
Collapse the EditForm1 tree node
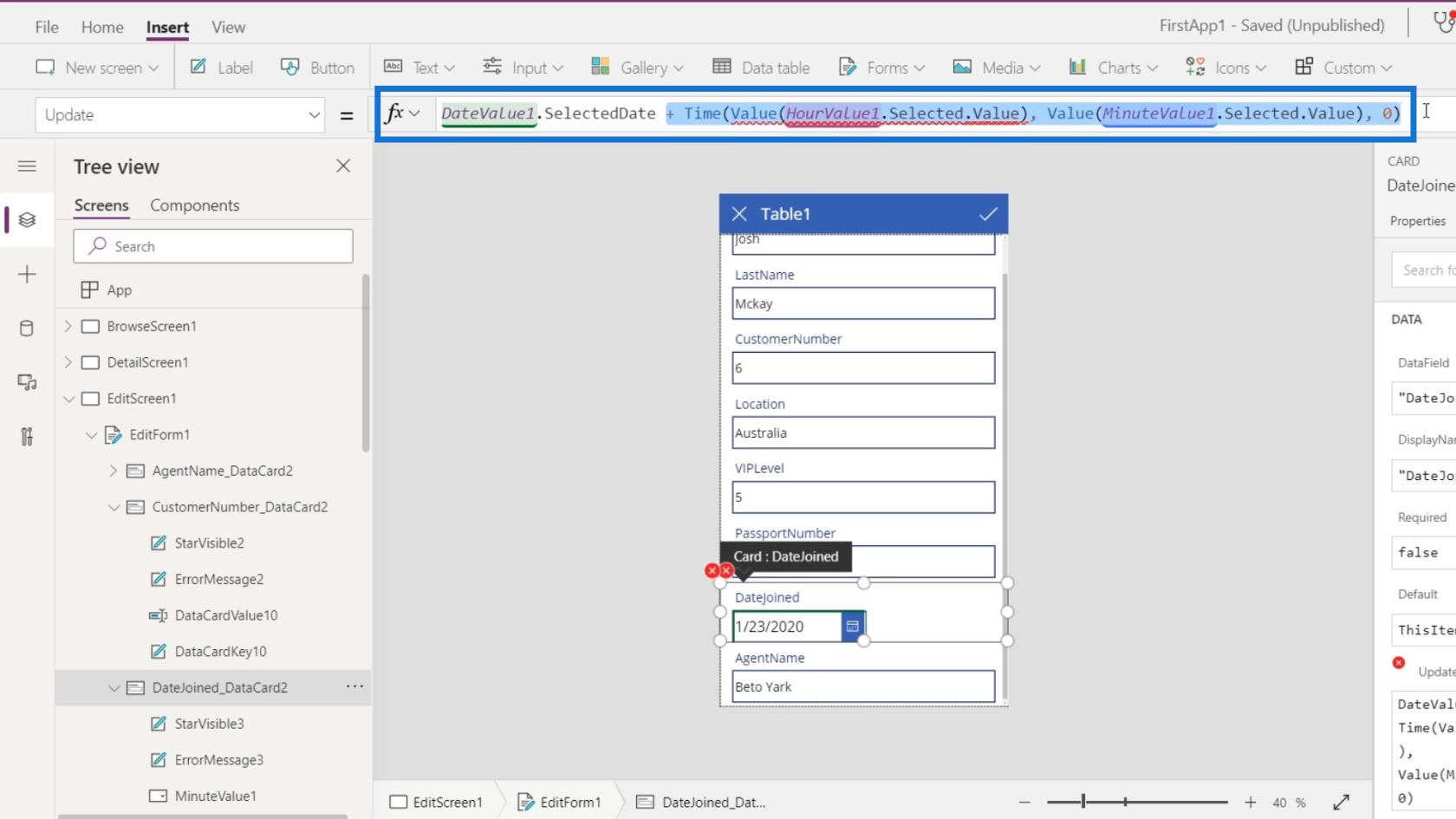pos(91,434)
